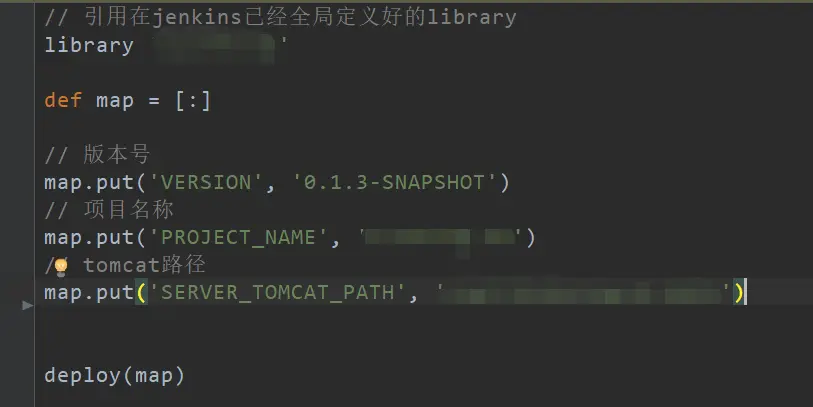Click the gutter arrow marker beside SERVER_TOMCAT_PATH line

[x=27, y=305]
